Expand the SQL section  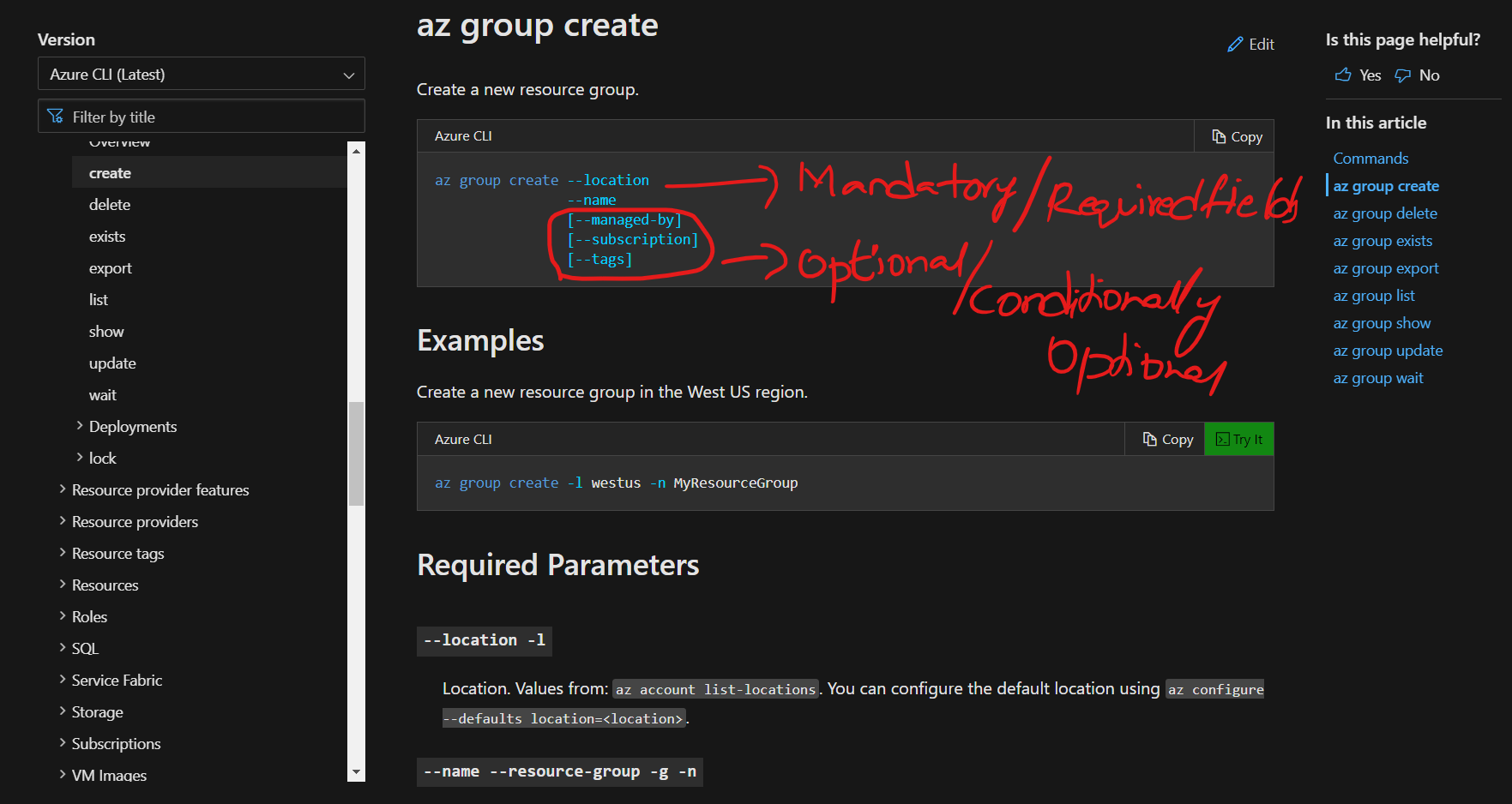click(x=63, y=647)
